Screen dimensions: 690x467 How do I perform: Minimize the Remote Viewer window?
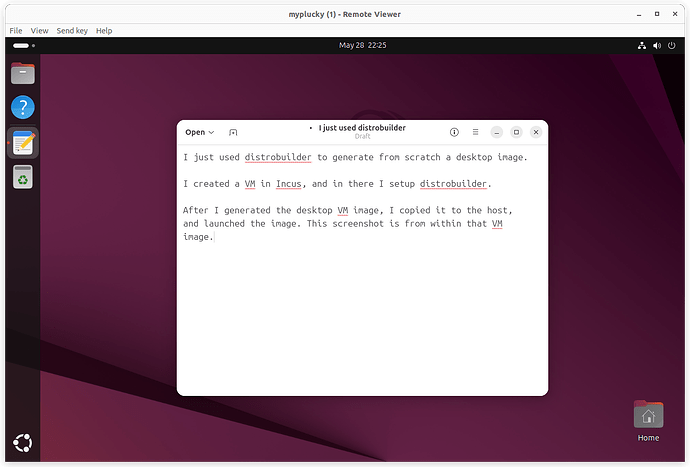639,14
